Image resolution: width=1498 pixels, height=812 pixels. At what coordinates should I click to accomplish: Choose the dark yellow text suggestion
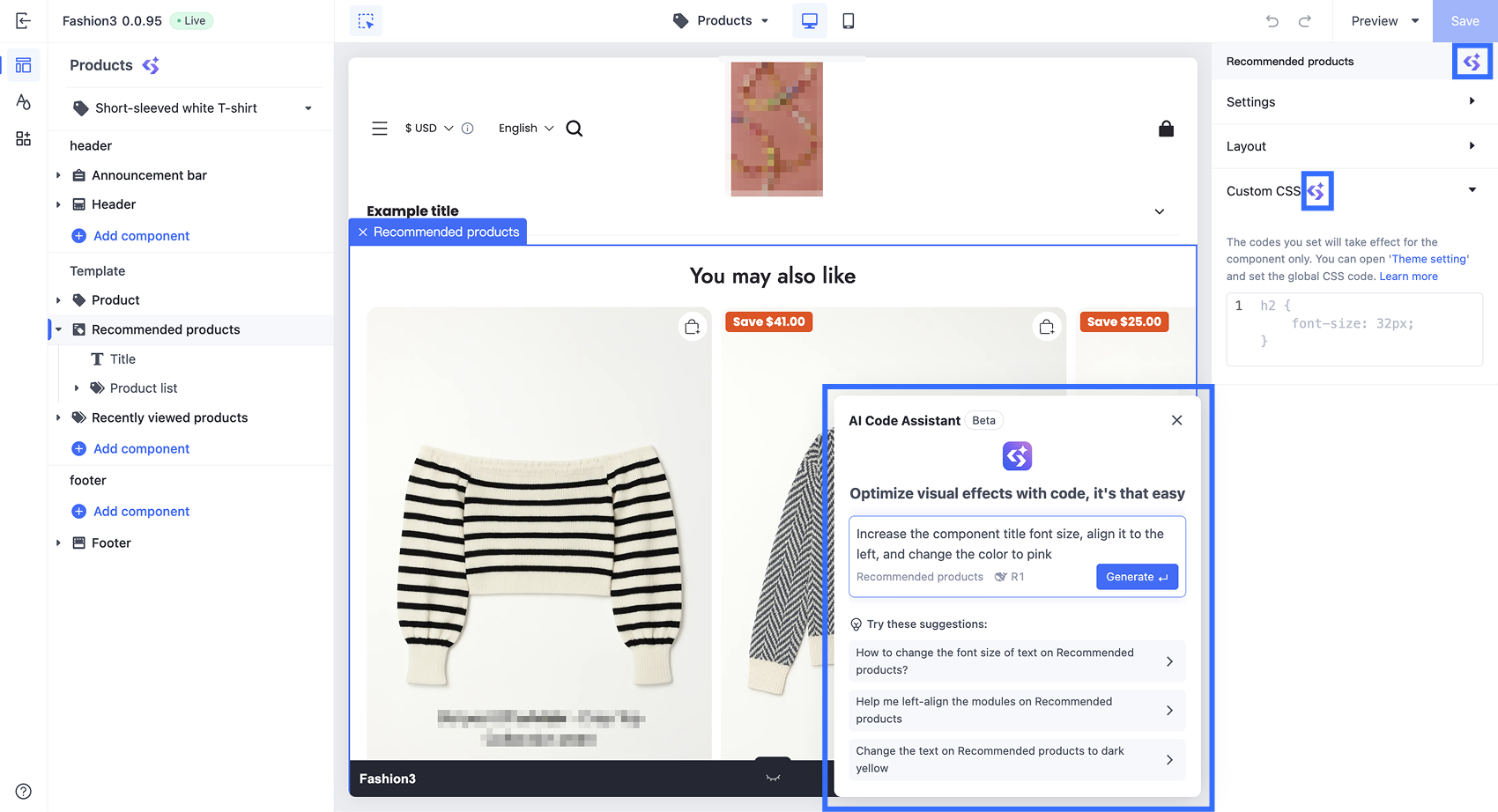click(x=1015, y=759)
